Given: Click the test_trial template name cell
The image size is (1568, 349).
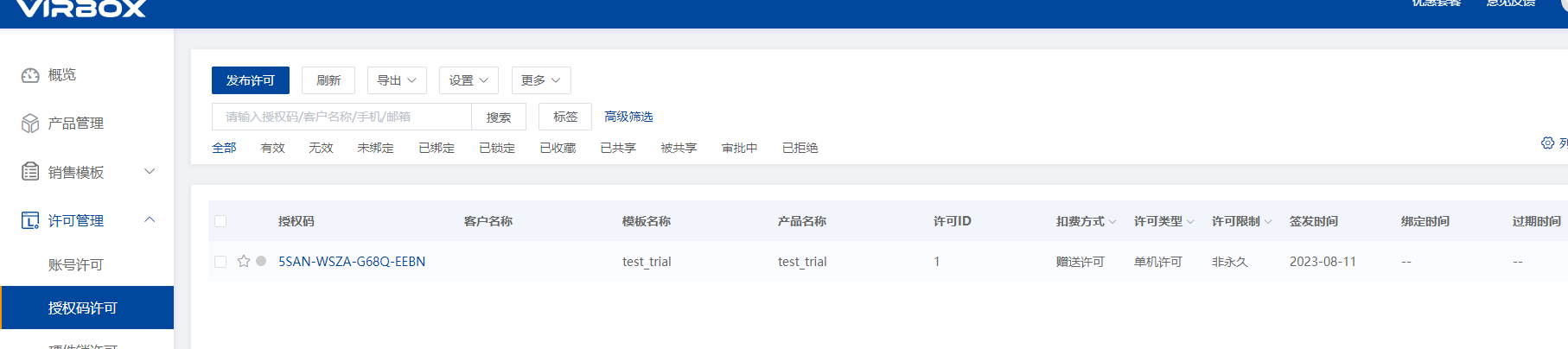Looking at the screenshot, I should point(647,262).
